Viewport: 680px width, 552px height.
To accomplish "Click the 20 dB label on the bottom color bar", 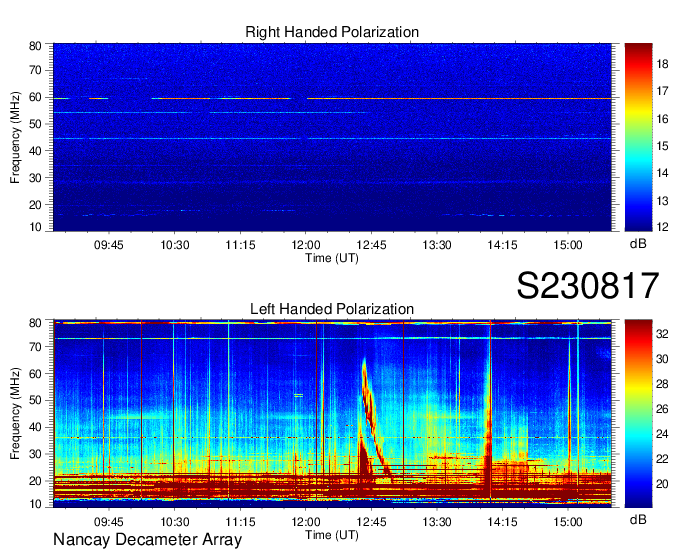I will click(662, 484).
